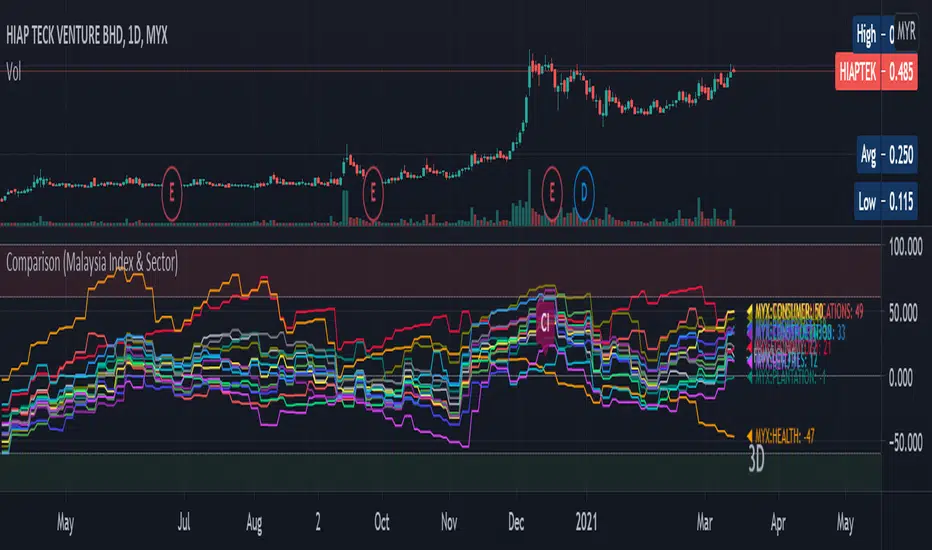Open the blue dividend D marker
Viewport: 932px width, 550px height.
tap(584, 193)
